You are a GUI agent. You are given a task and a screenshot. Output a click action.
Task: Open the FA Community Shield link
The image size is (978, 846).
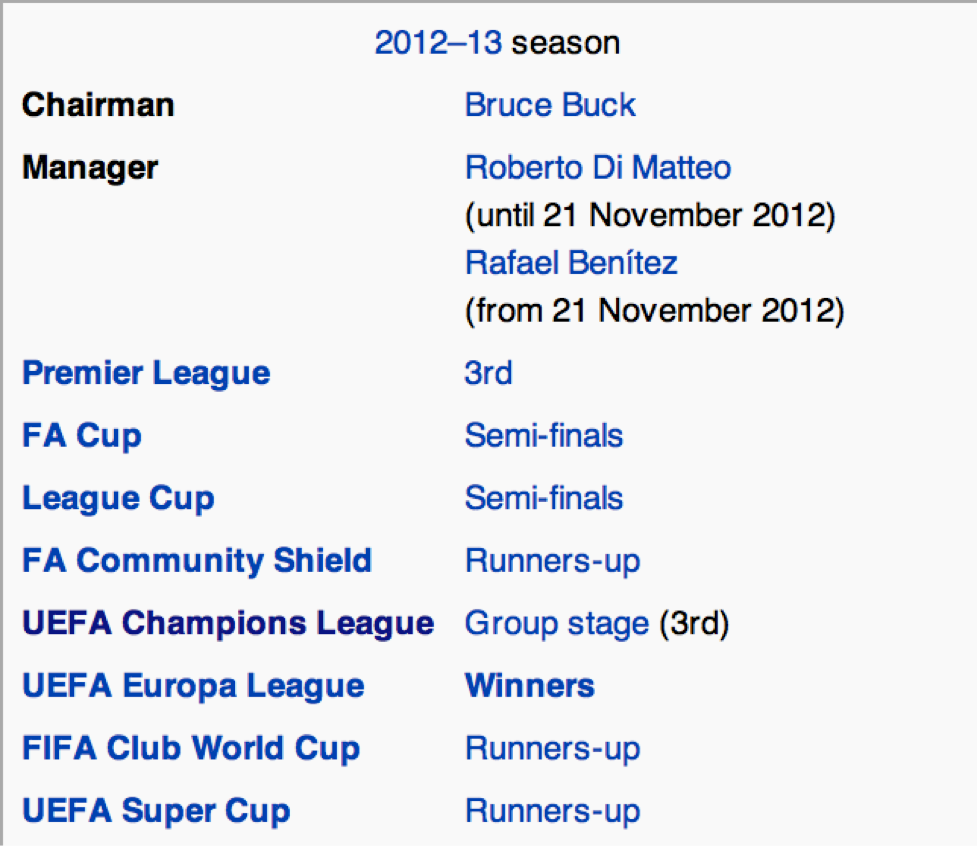click(x=197, y=561)
